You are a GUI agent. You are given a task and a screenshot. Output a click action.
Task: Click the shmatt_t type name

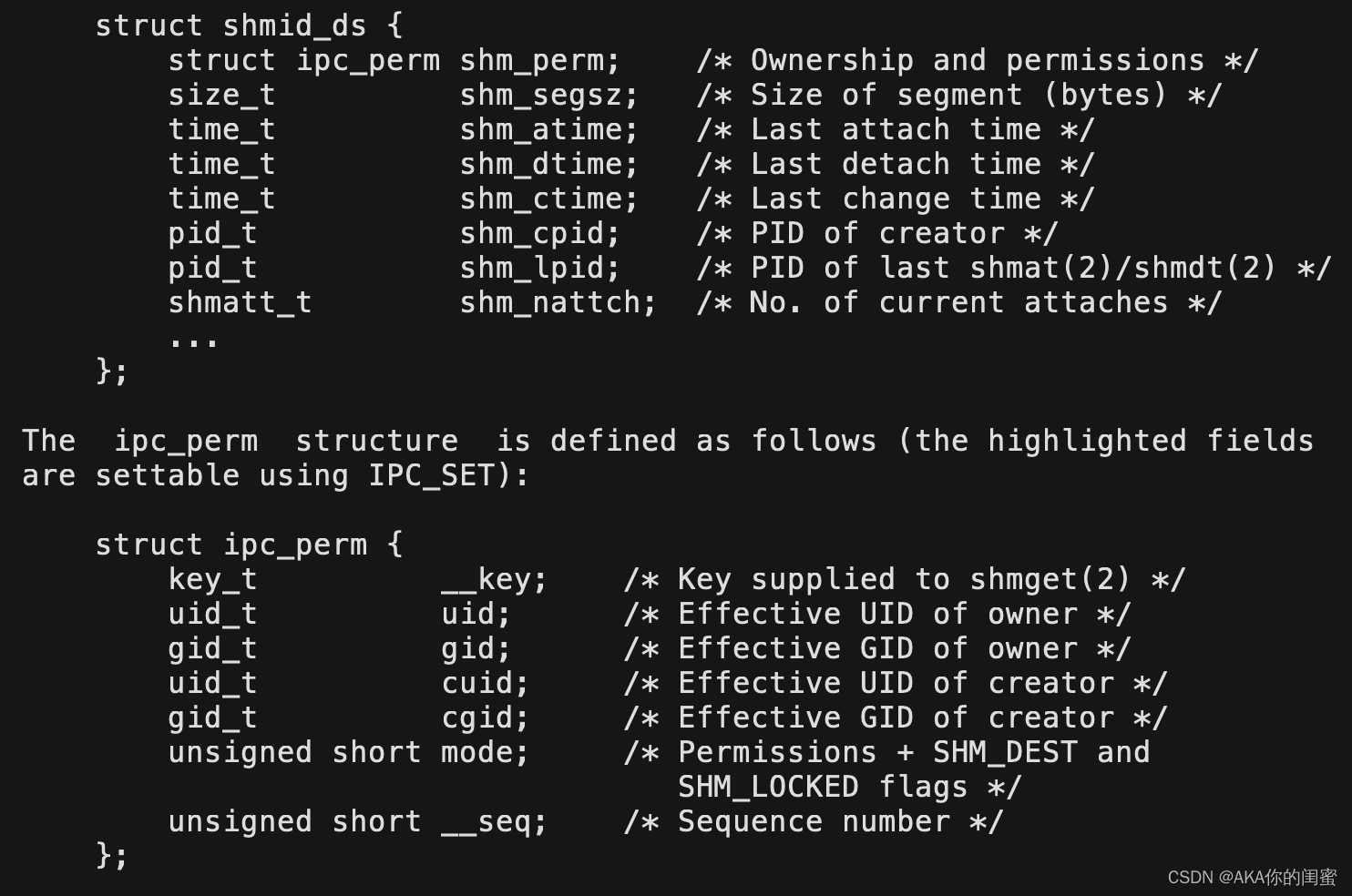[x=240, y=303]
